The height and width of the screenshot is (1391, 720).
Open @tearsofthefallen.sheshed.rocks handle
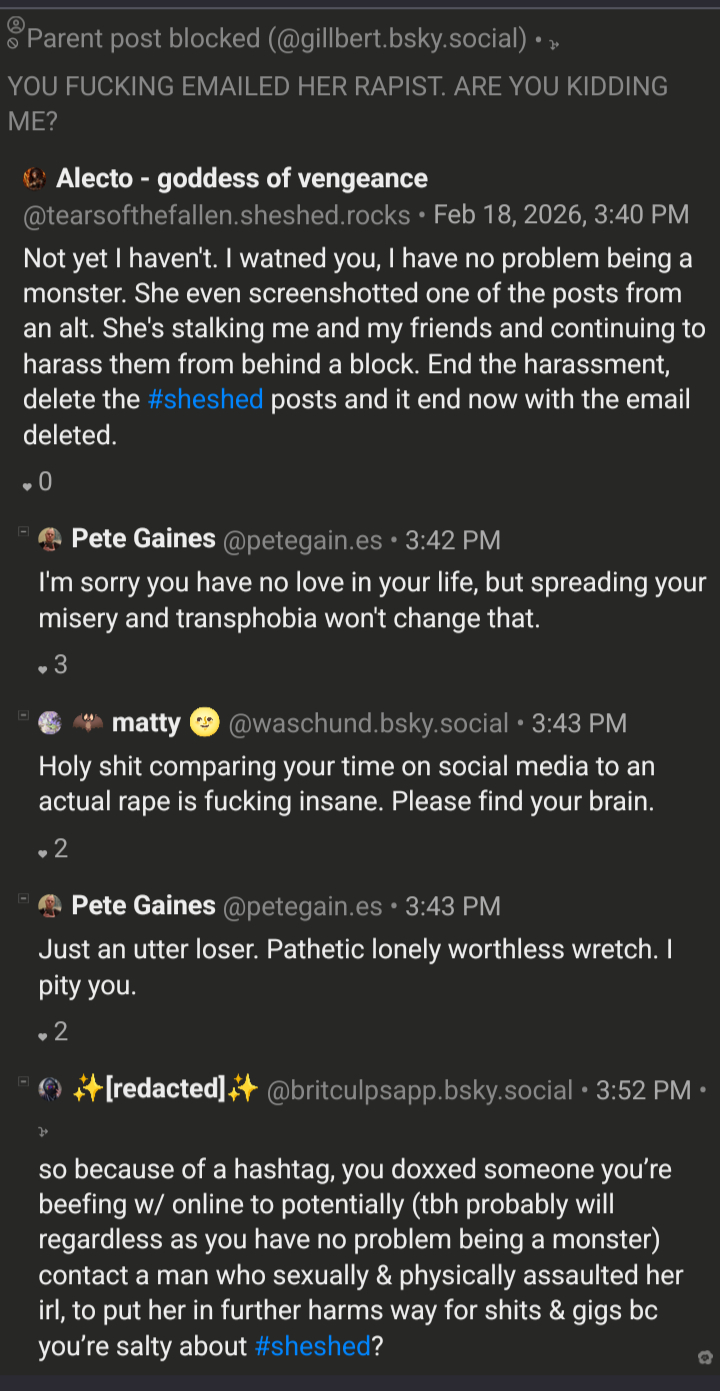tap(217, 215)
